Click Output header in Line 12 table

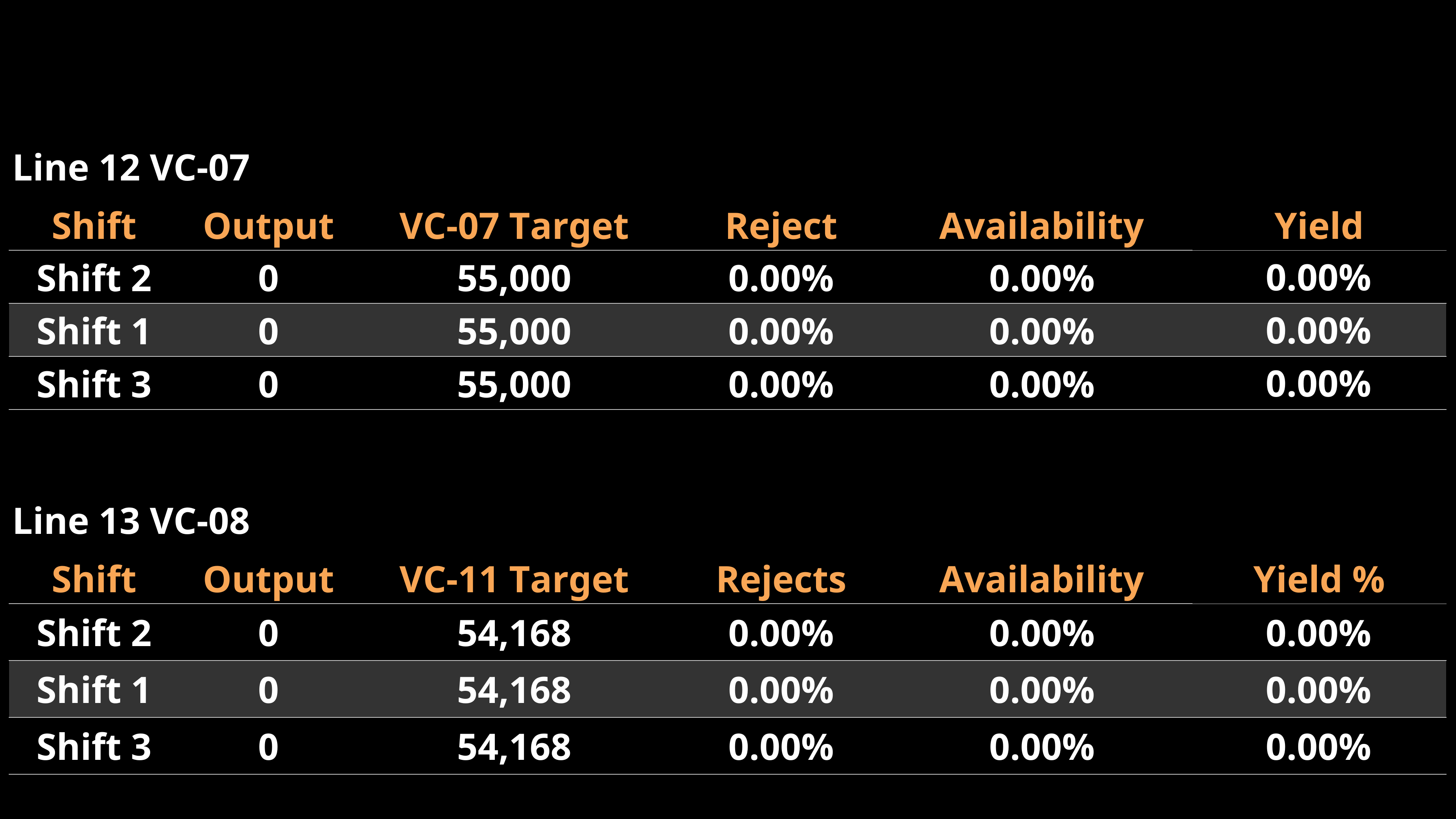pos(268,226)
